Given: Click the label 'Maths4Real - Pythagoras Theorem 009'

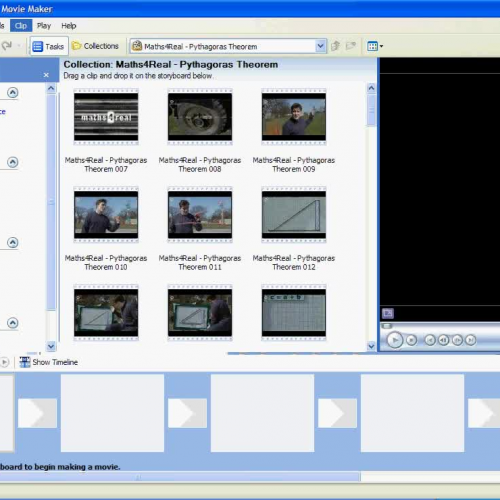Looking at the screenshot, I should point(294,165).
